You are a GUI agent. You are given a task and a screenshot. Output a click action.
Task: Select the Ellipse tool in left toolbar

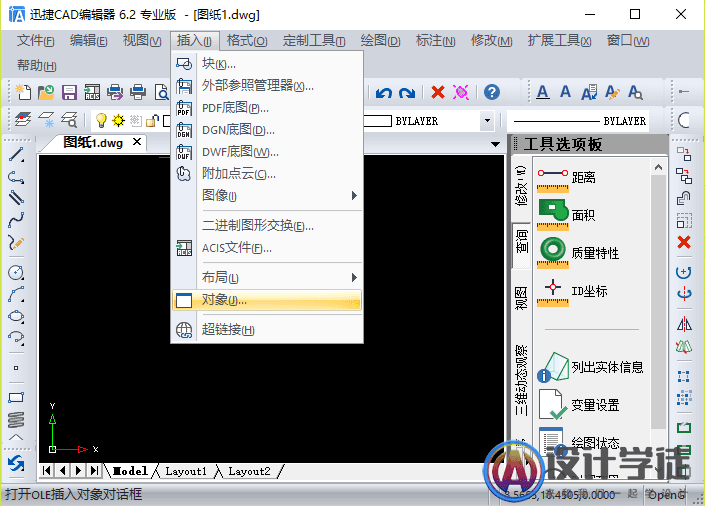pos(16,316)
